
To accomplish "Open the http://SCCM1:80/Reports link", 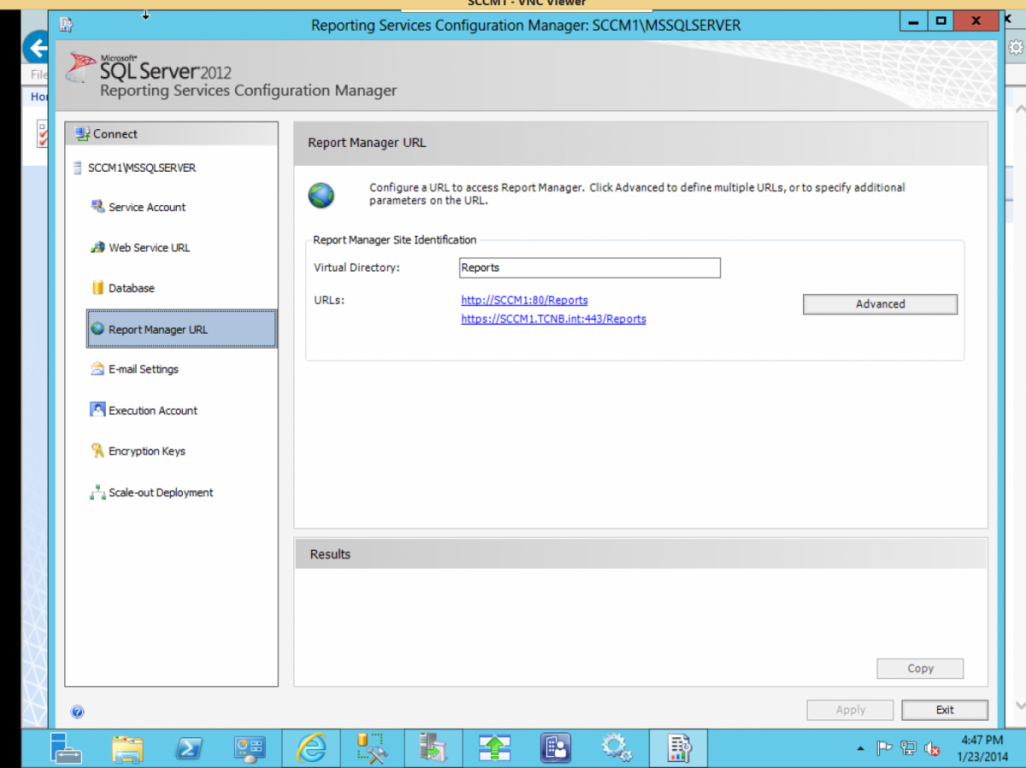I will [524, 300].
